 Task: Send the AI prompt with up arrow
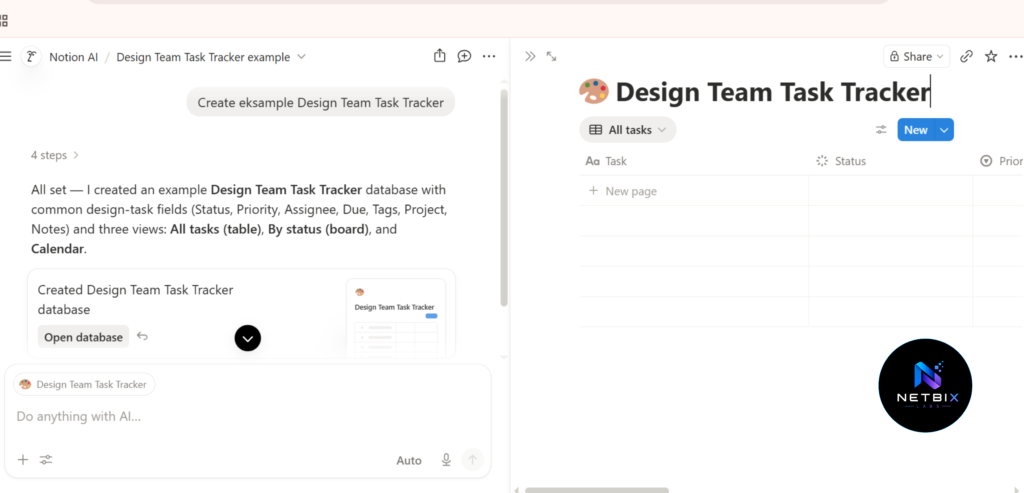tap(473, 460)
